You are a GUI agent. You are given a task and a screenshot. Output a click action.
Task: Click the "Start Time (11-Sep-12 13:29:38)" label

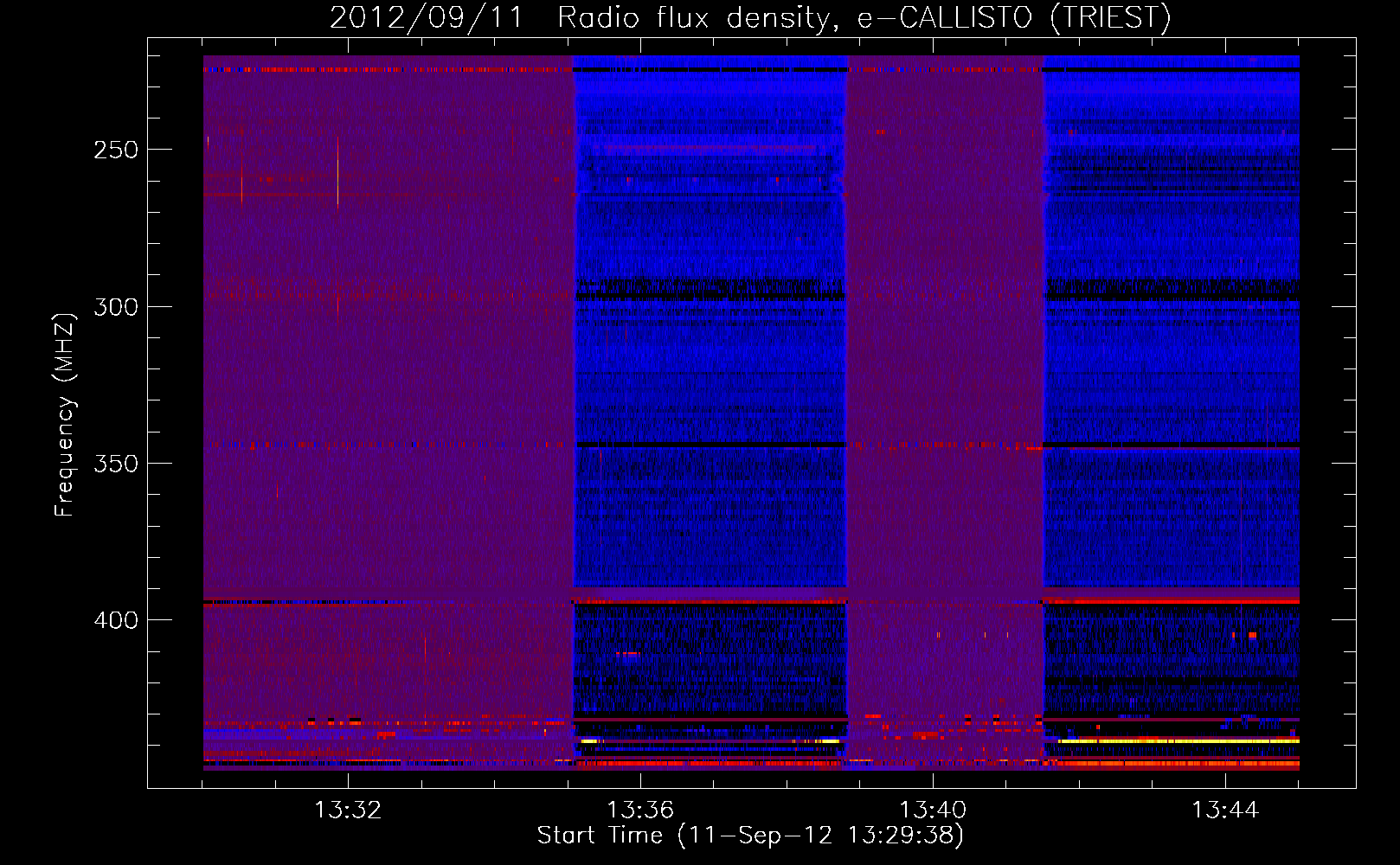750,836
